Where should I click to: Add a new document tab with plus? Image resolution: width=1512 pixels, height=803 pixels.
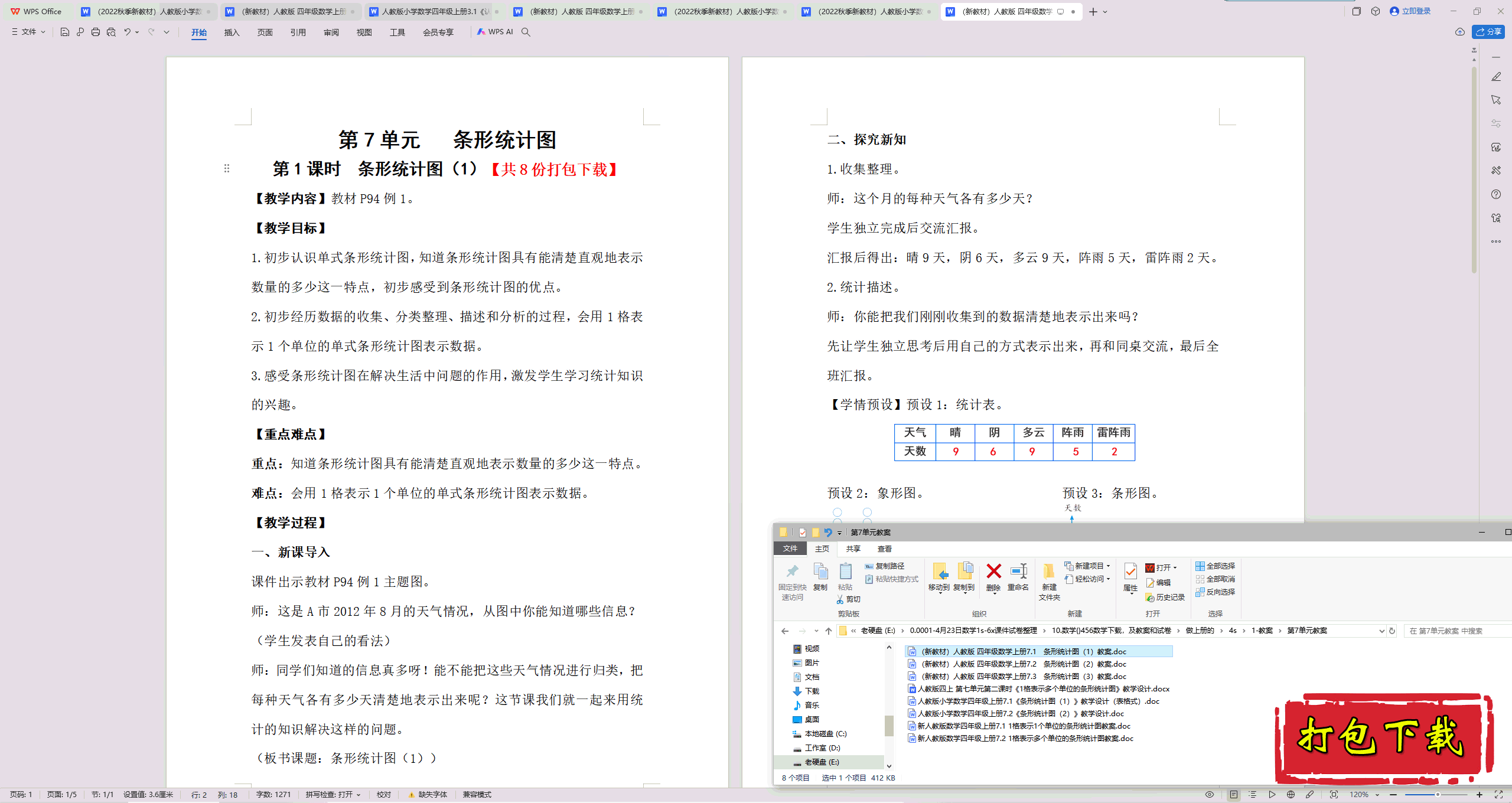pyautogui.click(x=1093, y=12)
